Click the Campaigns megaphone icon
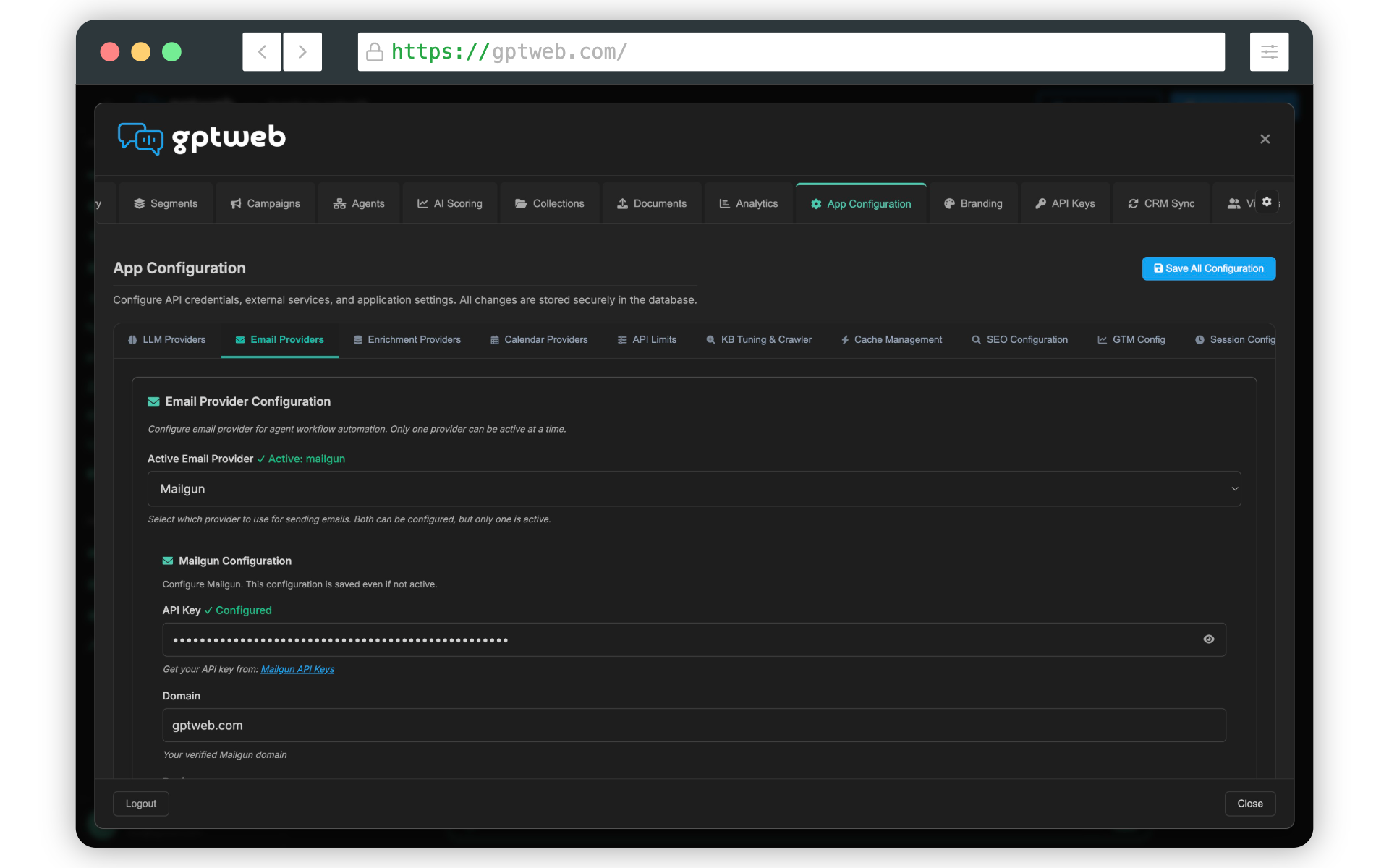 pos(236,204)
